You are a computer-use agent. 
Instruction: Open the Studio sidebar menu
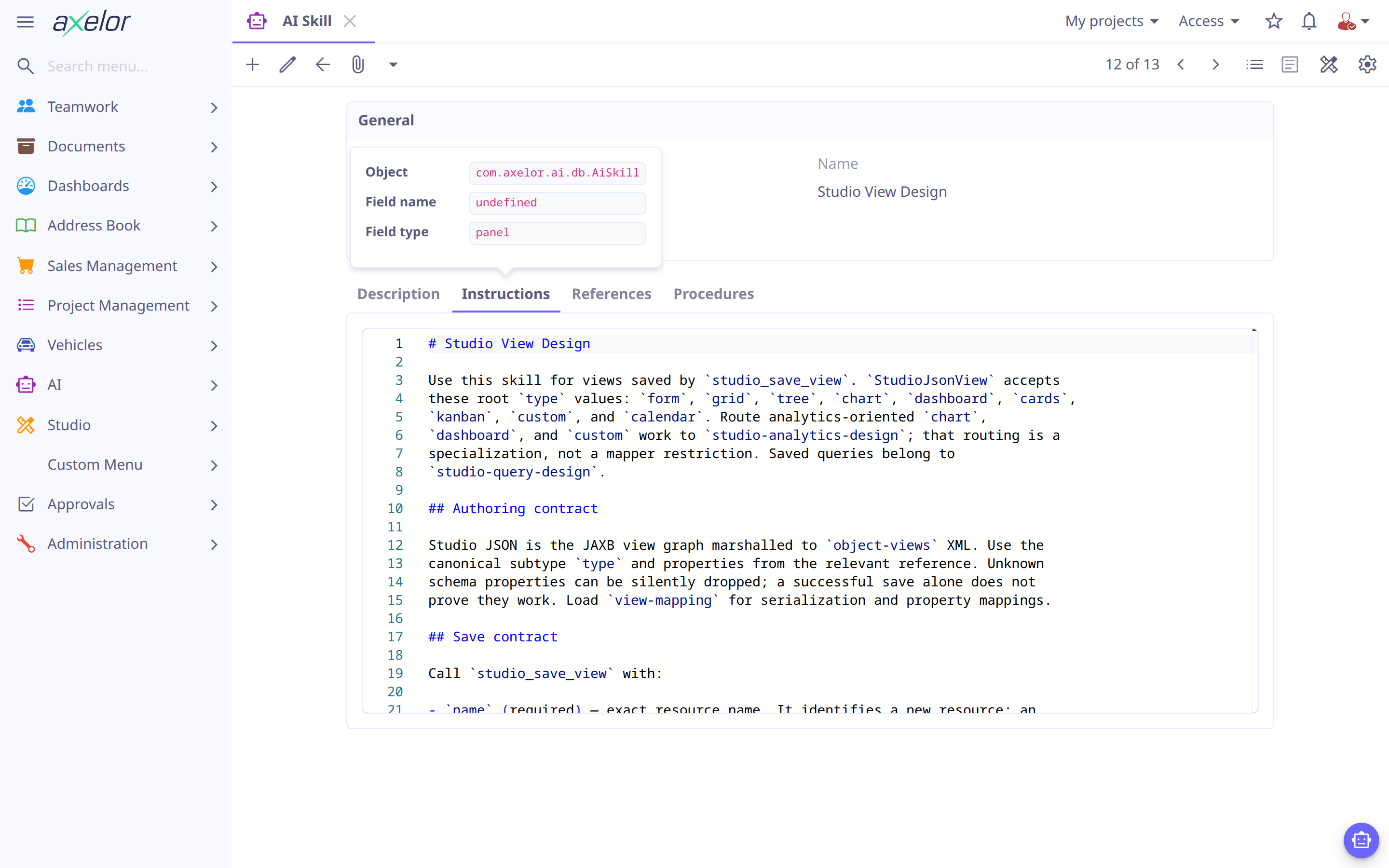click(116, 425)
